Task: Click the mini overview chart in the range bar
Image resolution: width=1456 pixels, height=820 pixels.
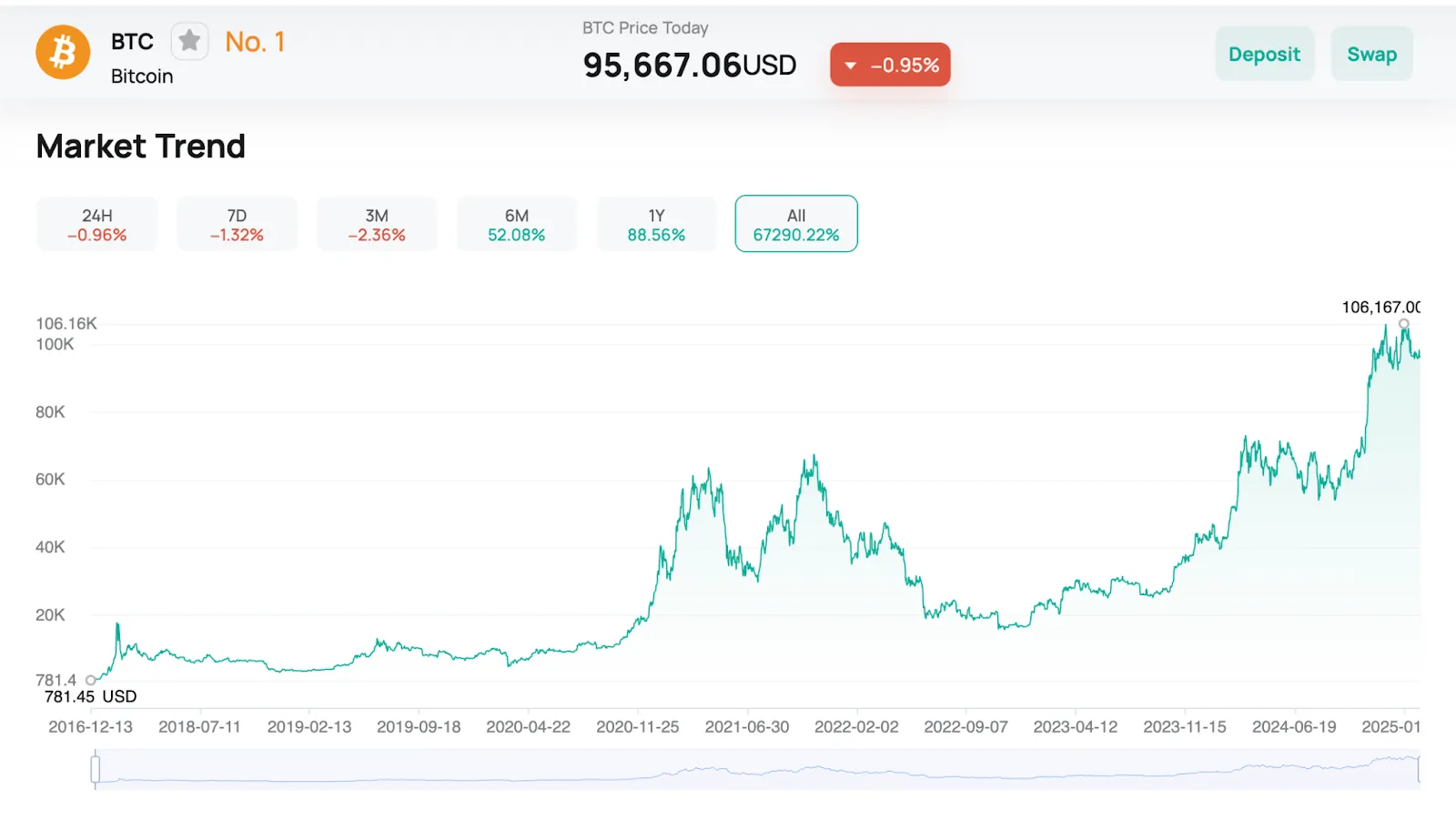Action: click(x=756, y=769)
